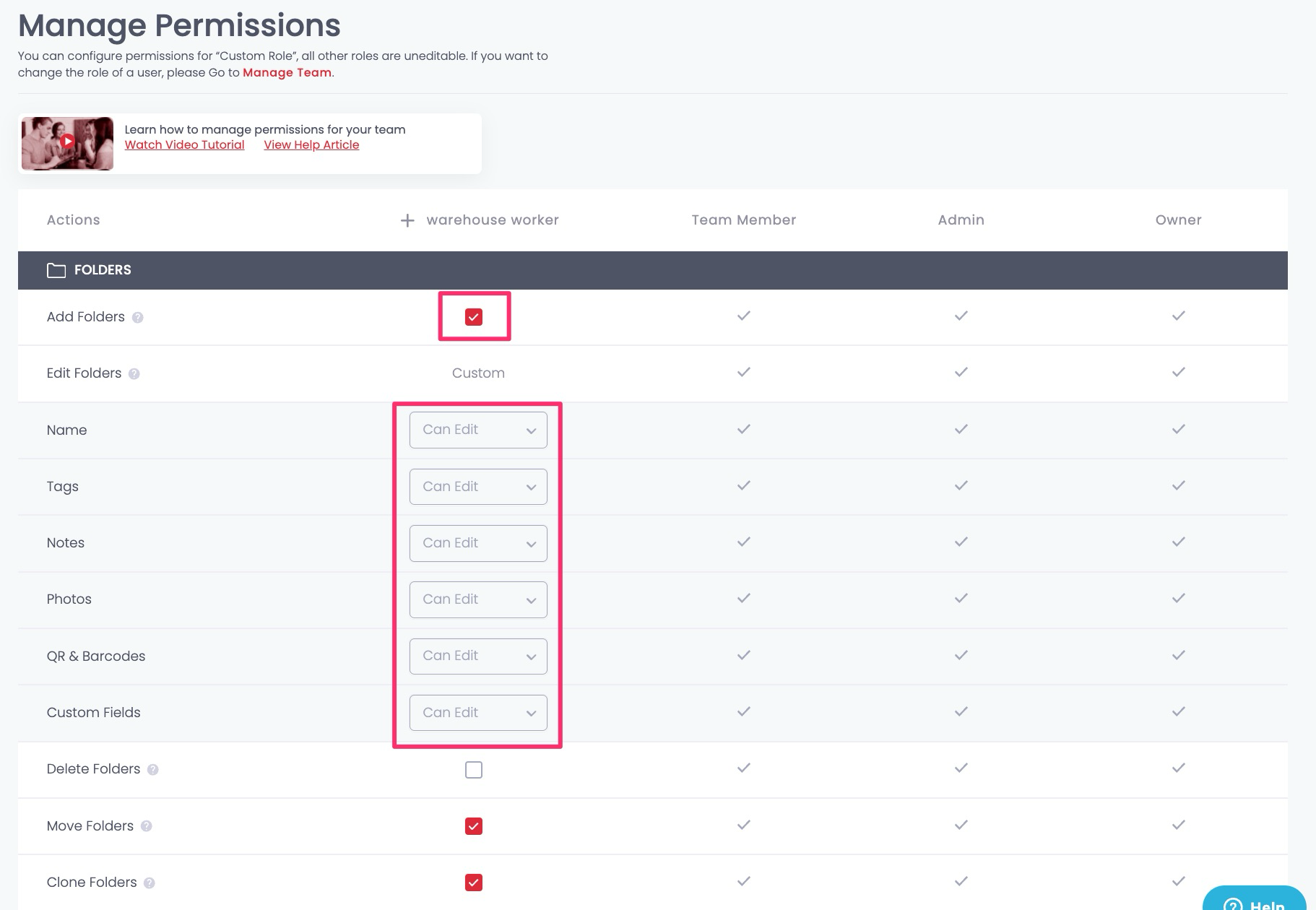Click the Watch Video Tutorial link
This screenshot has width=1316, height=910.
tap(184, 144)
